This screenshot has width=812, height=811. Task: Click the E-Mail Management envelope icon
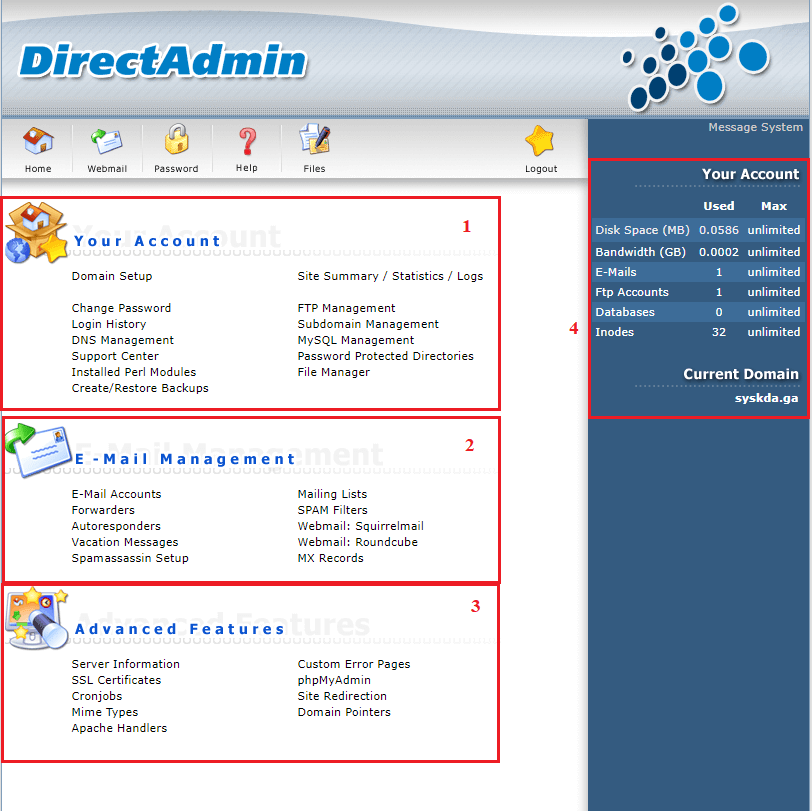coord(38,450)
